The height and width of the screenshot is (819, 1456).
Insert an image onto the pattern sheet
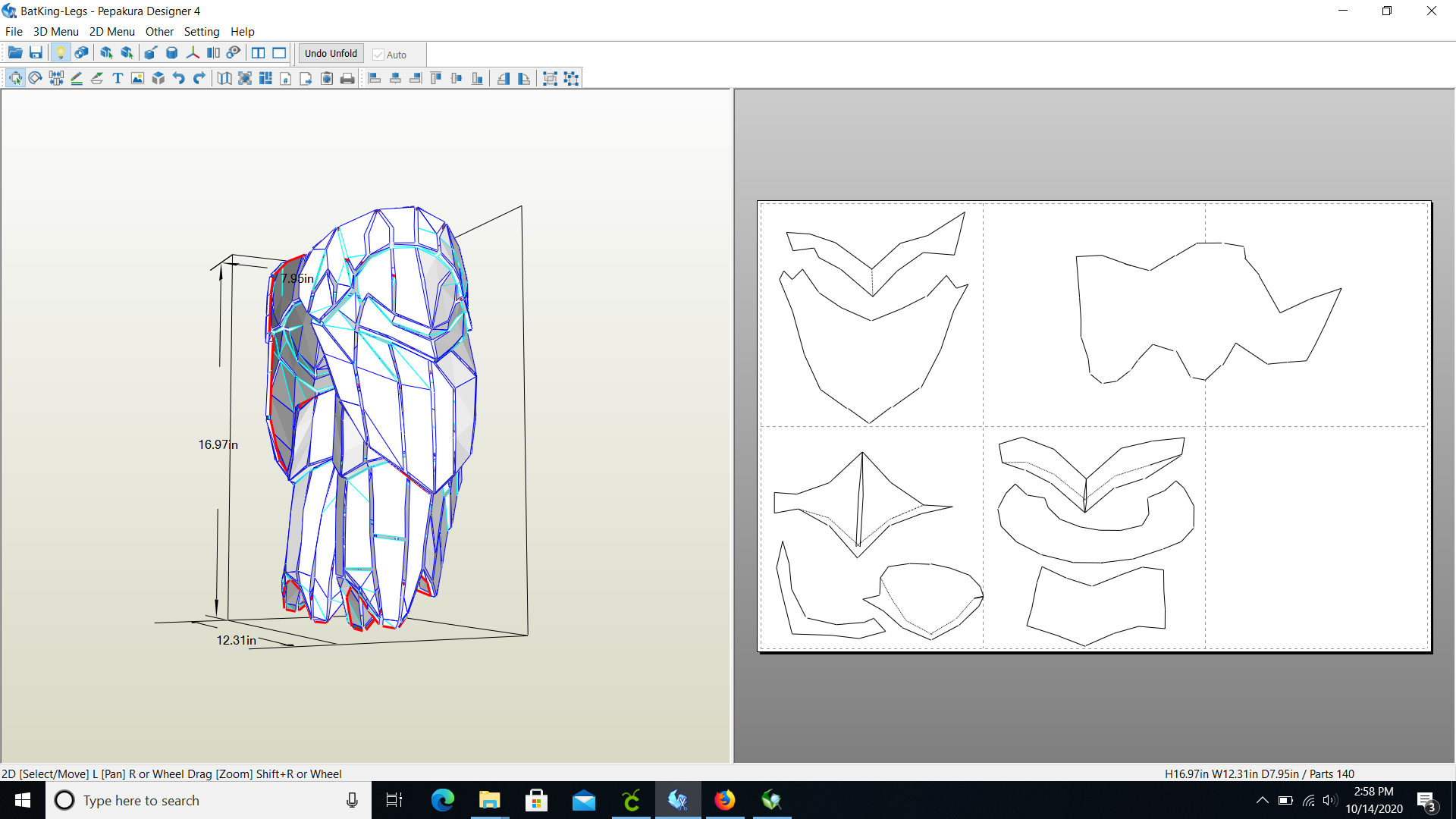pos(137,77)
